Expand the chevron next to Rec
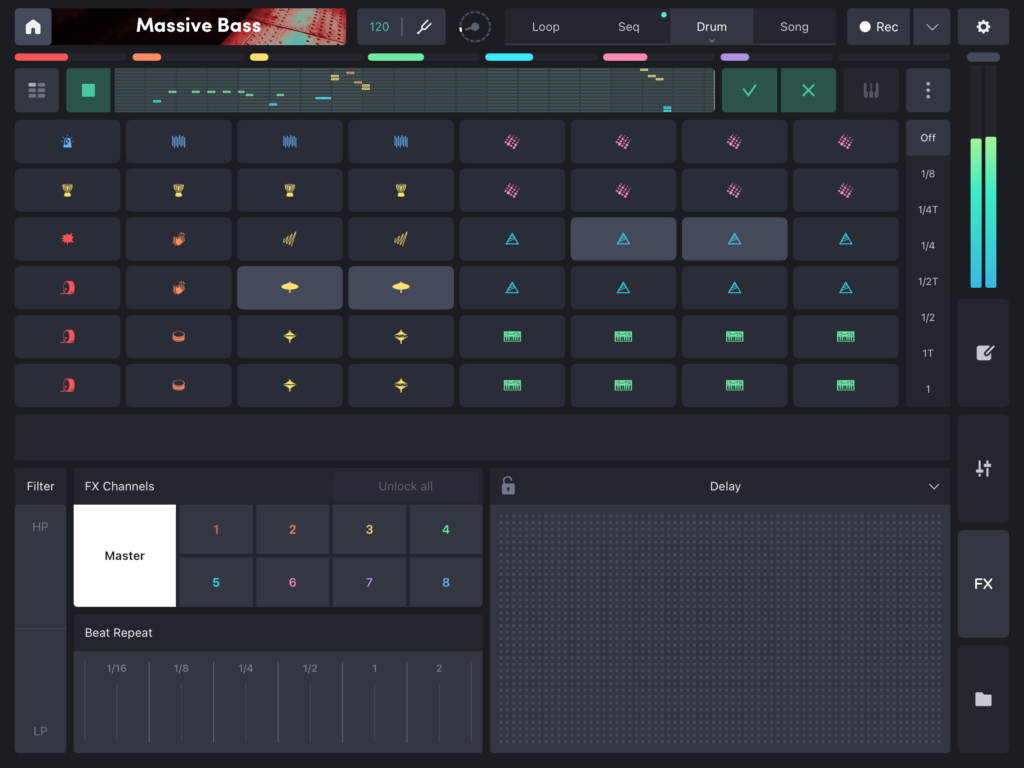Viewport: 1024px width, 768px height. 931,27
